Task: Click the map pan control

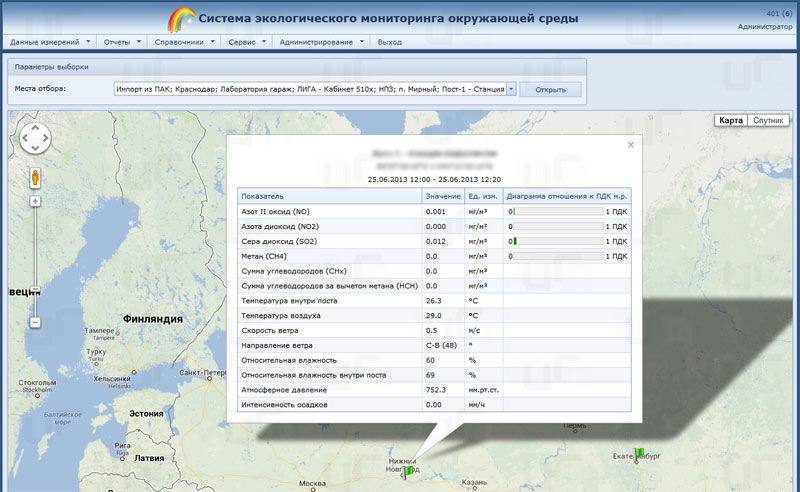Action: 35,138
